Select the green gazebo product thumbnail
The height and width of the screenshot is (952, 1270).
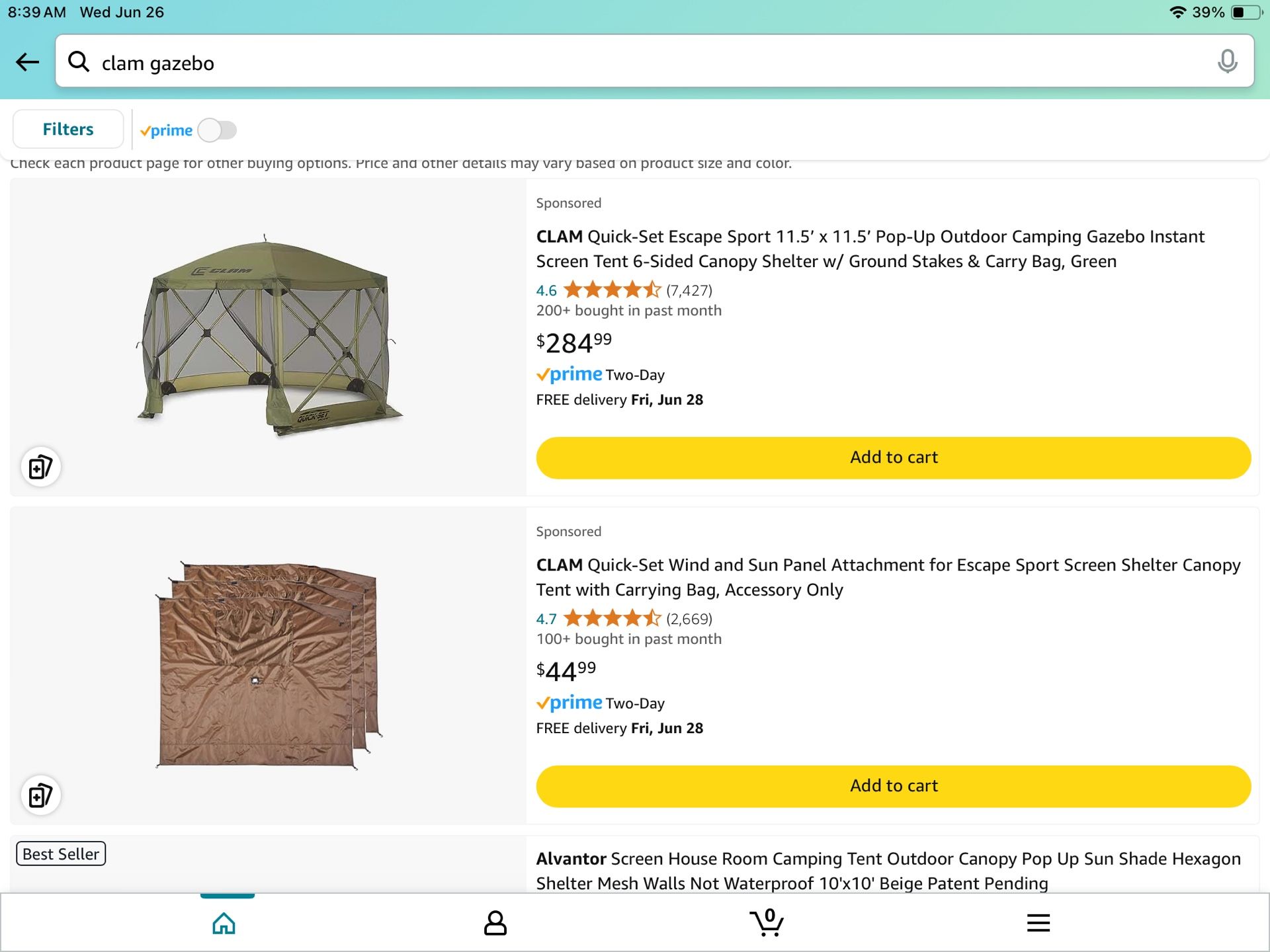point(268,337)
